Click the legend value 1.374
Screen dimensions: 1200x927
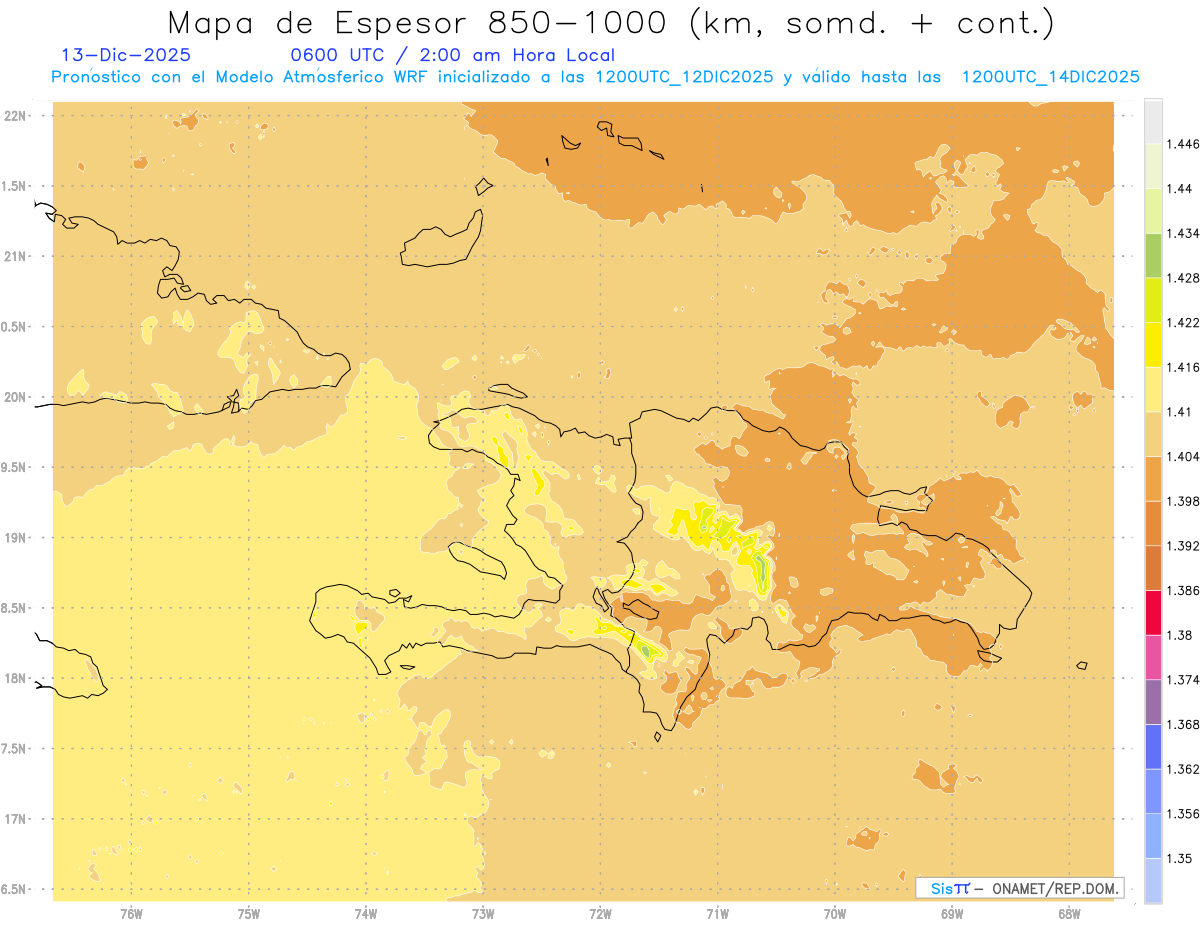click(x=1184, y=679)
